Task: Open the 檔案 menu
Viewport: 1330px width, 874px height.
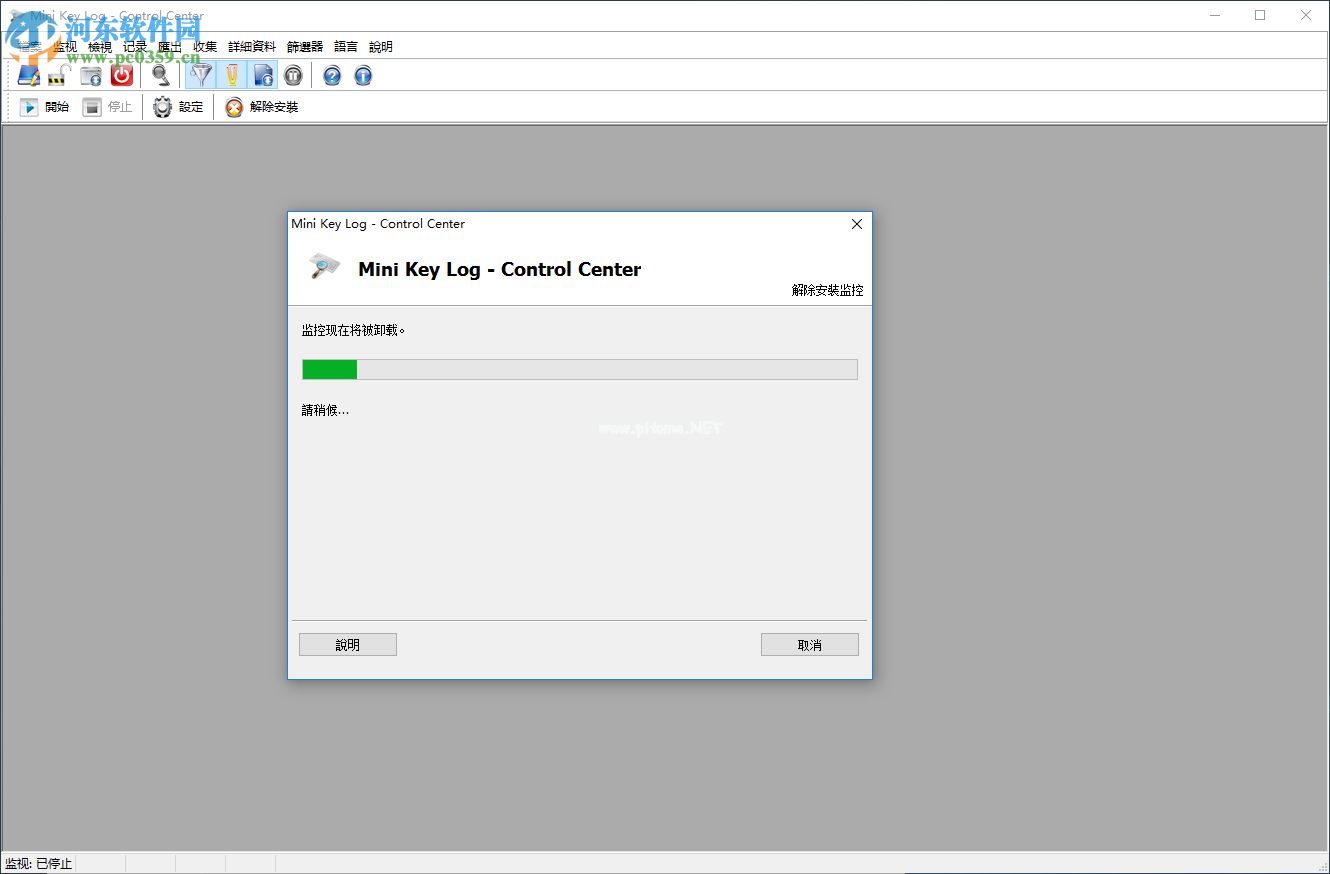Action: 30,47
